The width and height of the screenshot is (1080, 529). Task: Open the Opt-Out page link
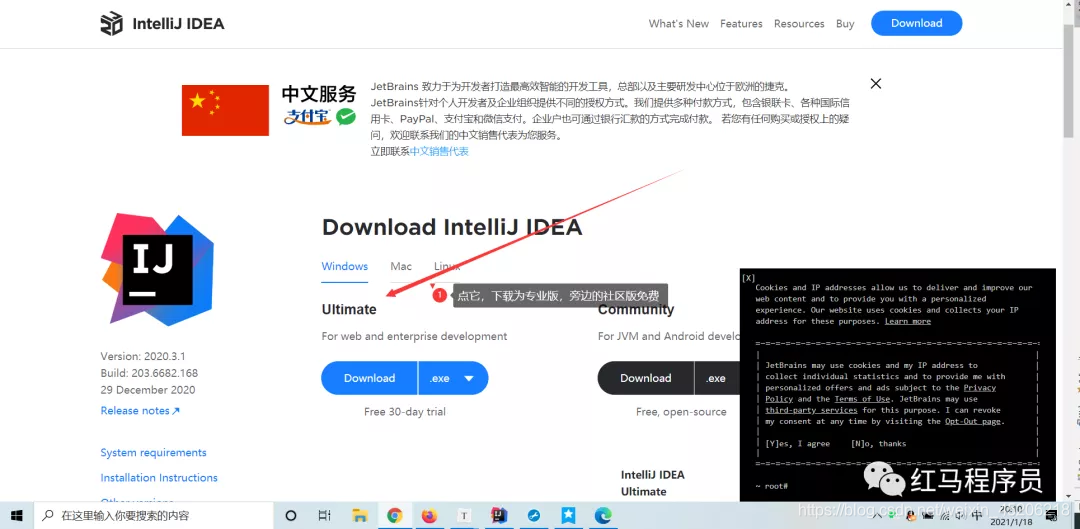(x=973, y=421)
